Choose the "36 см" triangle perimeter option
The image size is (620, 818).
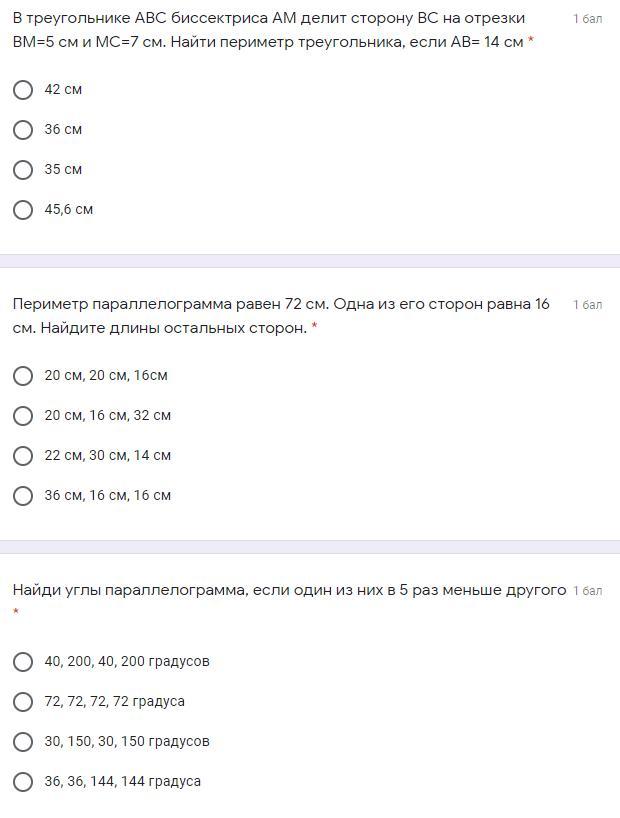23,130
